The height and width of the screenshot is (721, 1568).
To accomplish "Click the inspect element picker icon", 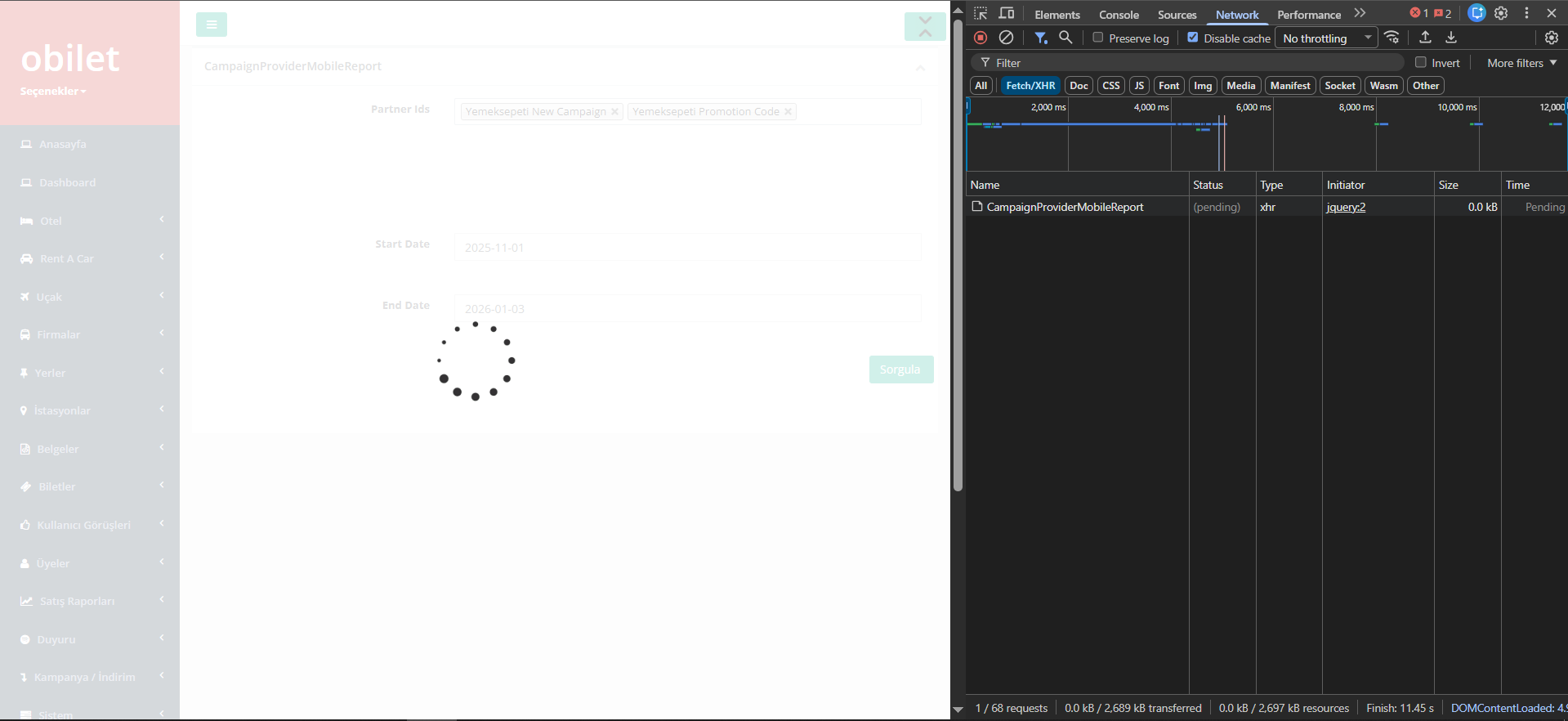I will [x=981, y=14].
